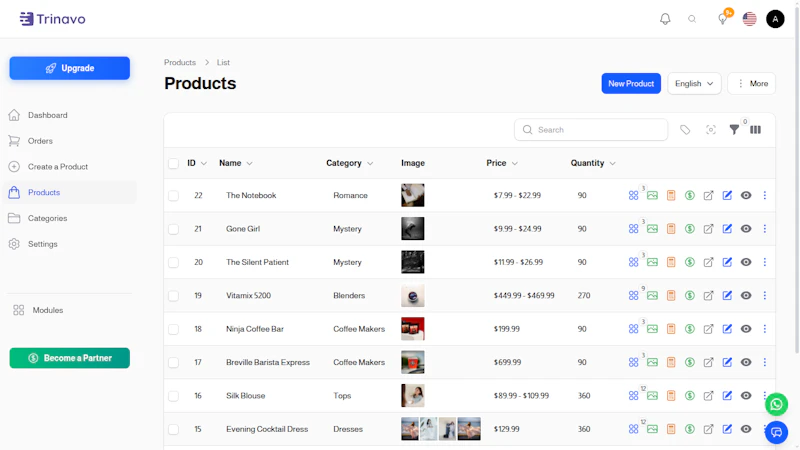Screen dimensions: 800x450
Task: Sort by Name column header
Action: (236, 163)
